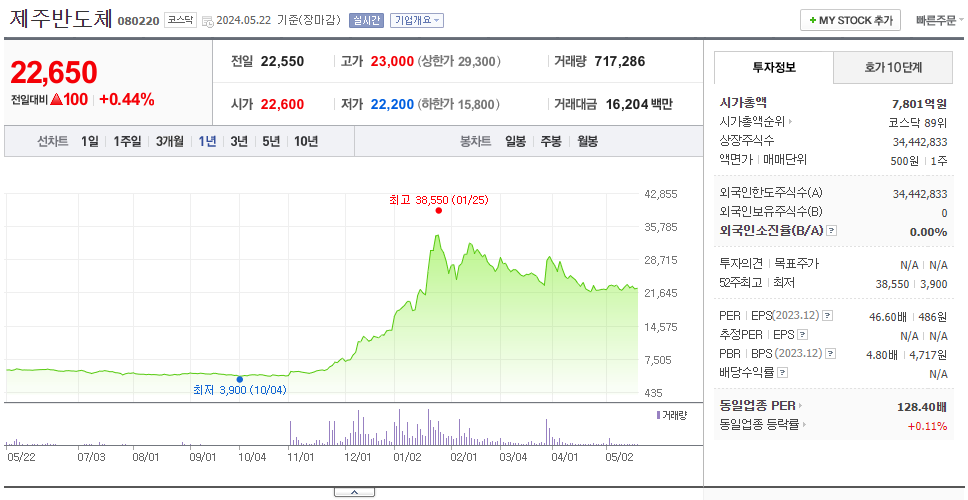Click the 128.40배 industry PER value
968x500 pixels.
coord(922,407)
